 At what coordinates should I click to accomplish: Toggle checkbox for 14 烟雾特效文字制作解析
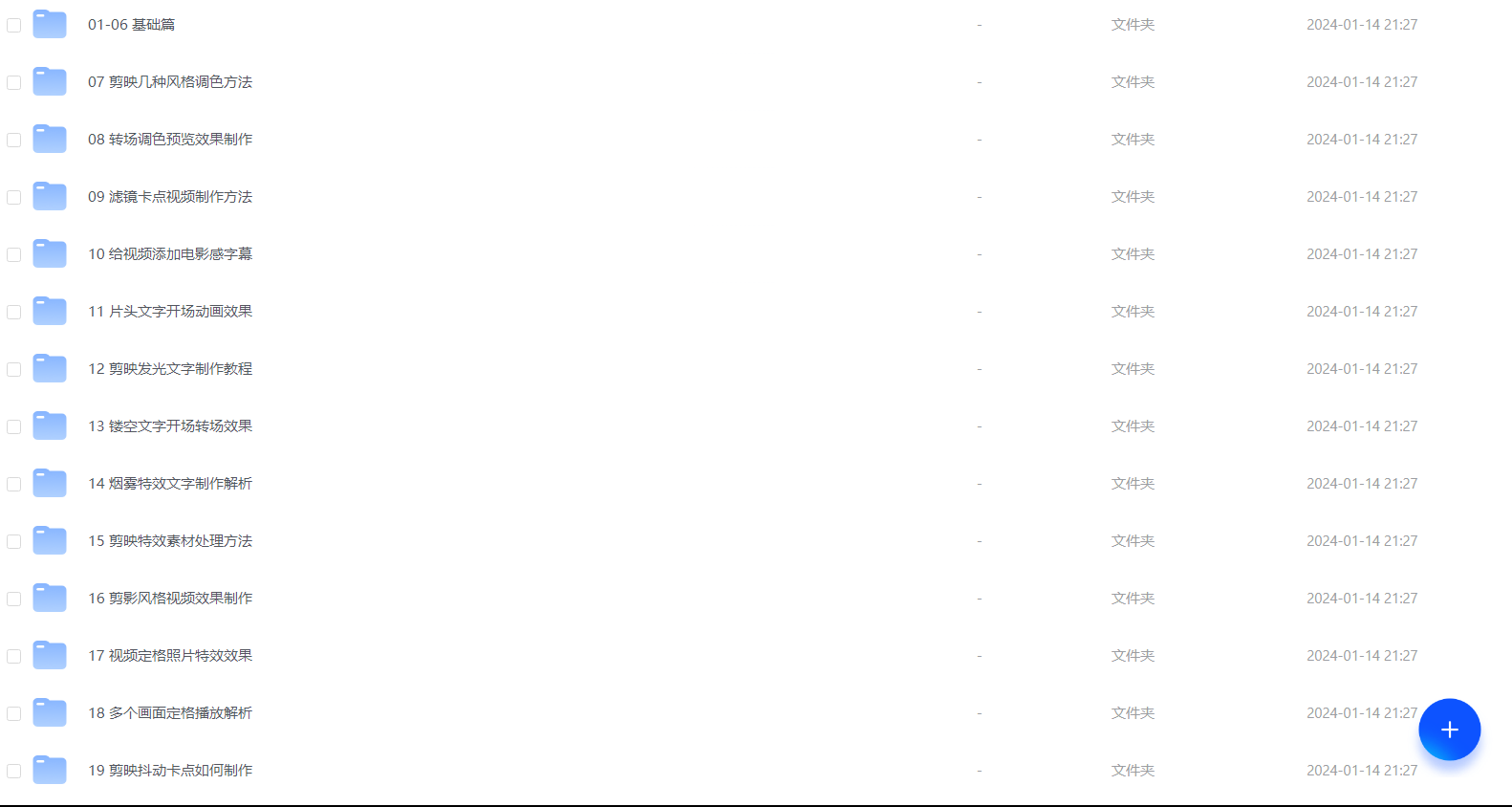14,484
